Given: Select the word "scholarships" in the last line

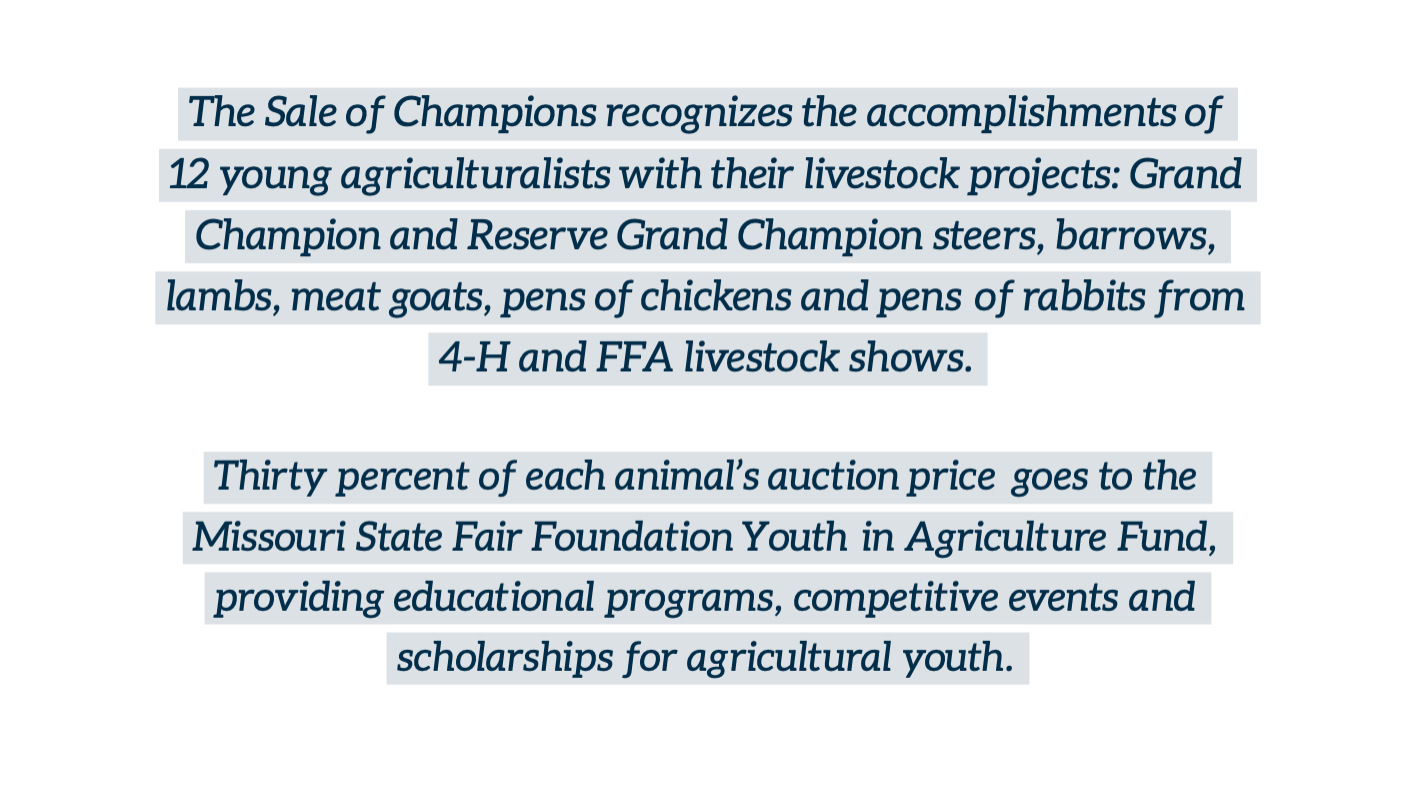Looking at the screenshot, I should tap(505, 659).
